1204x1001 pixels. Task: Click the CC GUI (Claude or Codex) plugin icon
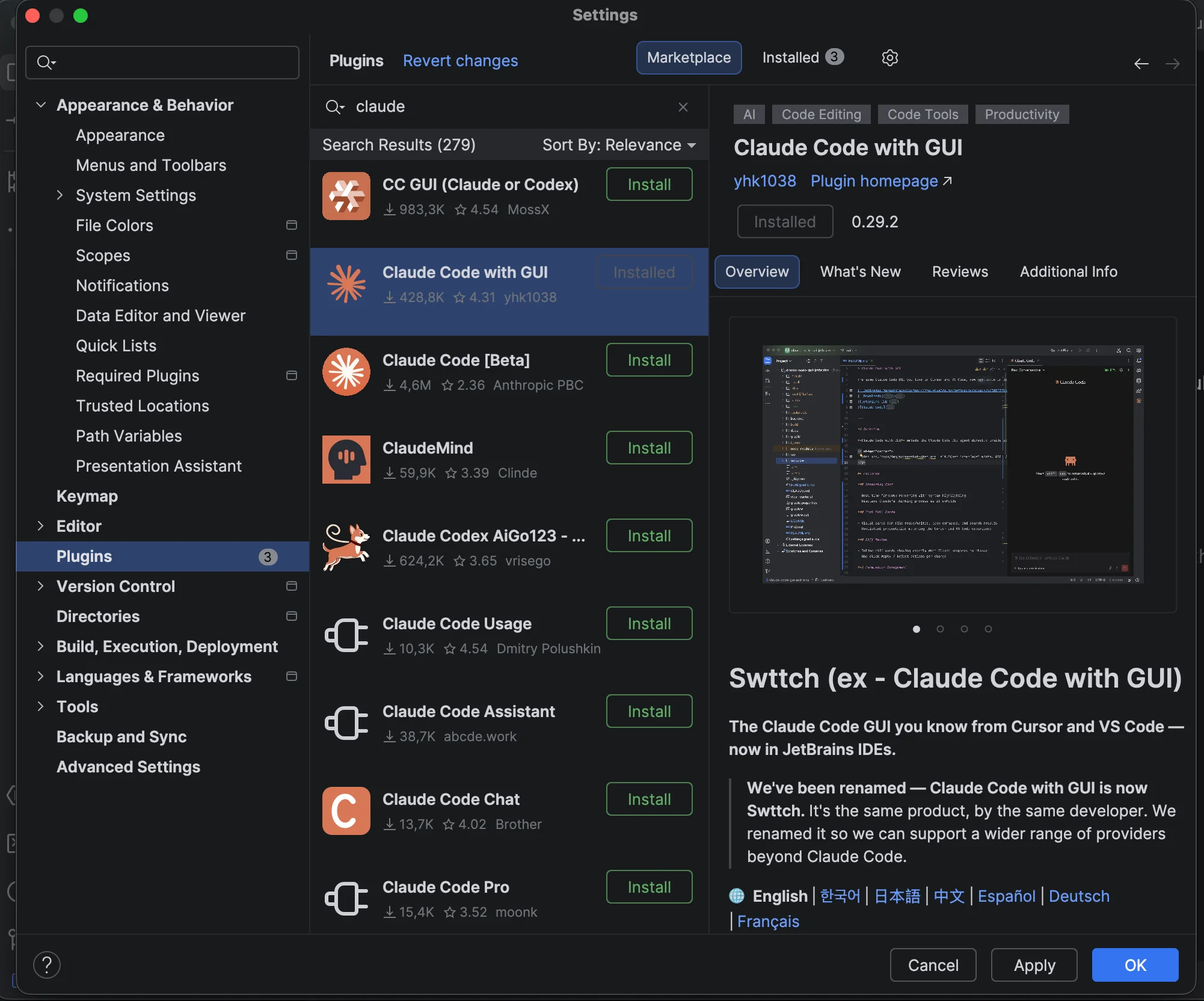click(x=346, y=196)
